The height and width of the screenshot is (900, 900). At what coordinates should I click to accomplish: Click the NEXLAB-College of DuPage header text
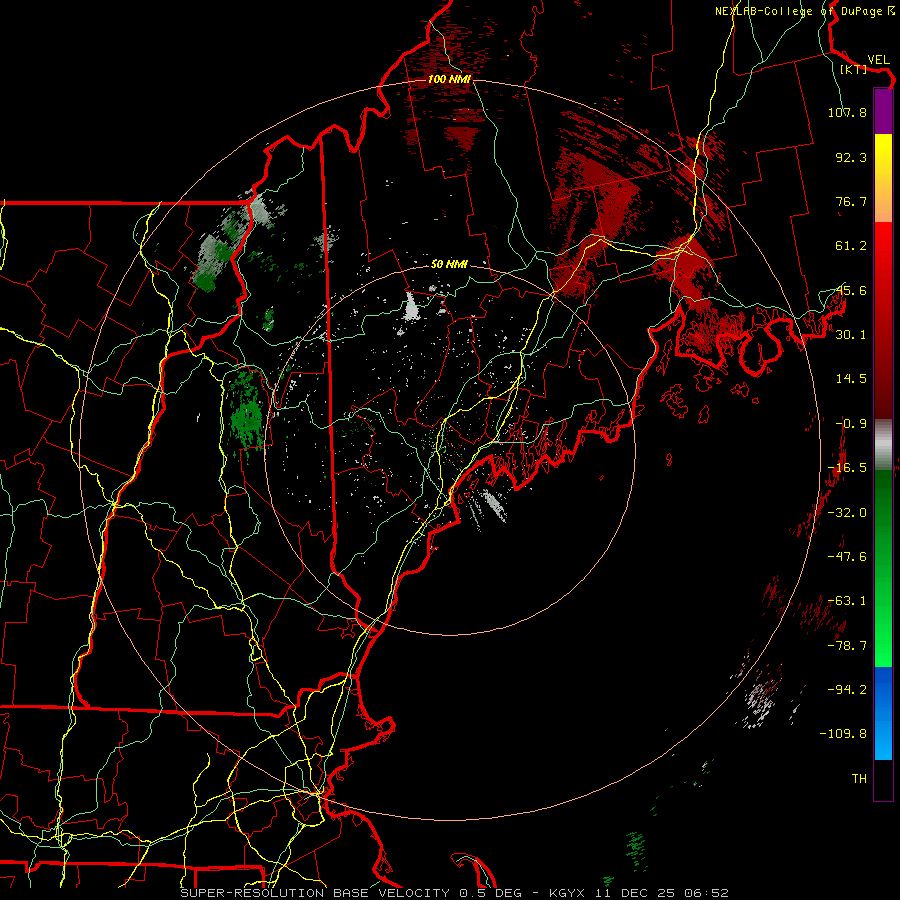tap(805, 11)
